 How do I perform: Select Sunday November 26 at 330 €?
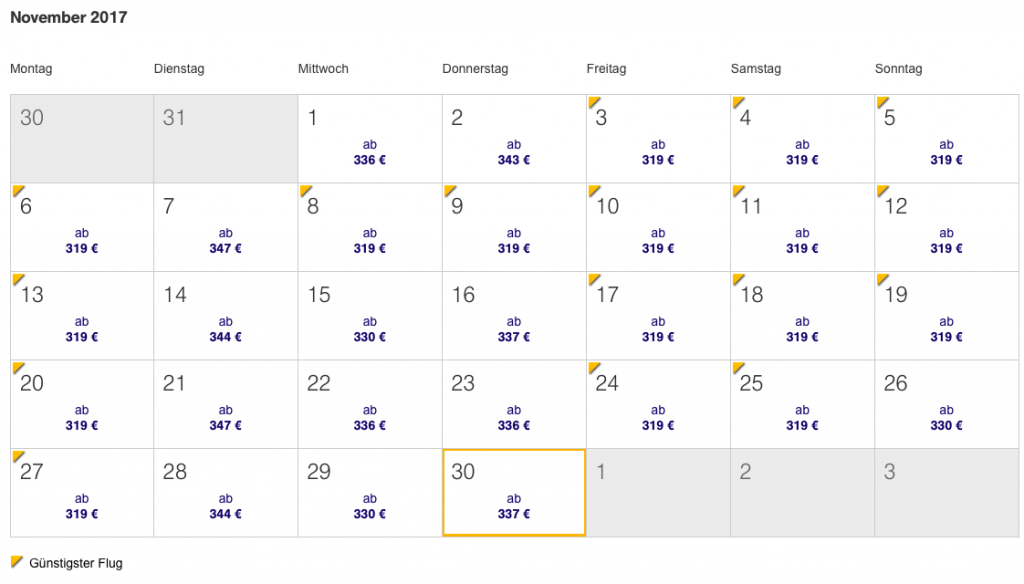pos(946,404)
